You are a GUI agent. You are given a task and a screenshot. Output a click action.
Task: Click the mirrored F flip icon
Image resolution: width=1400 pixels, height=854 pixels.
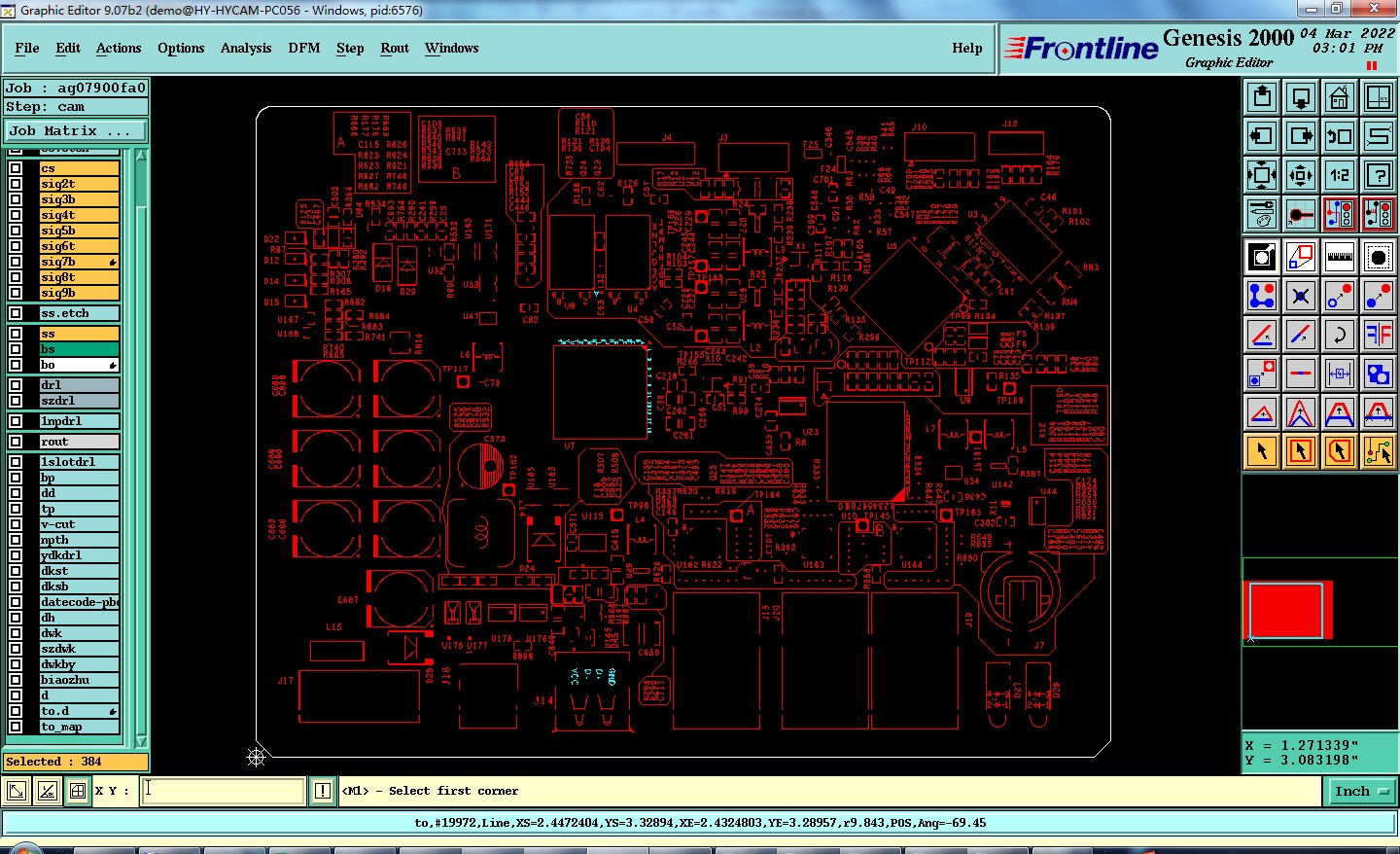click(1379, 335)
